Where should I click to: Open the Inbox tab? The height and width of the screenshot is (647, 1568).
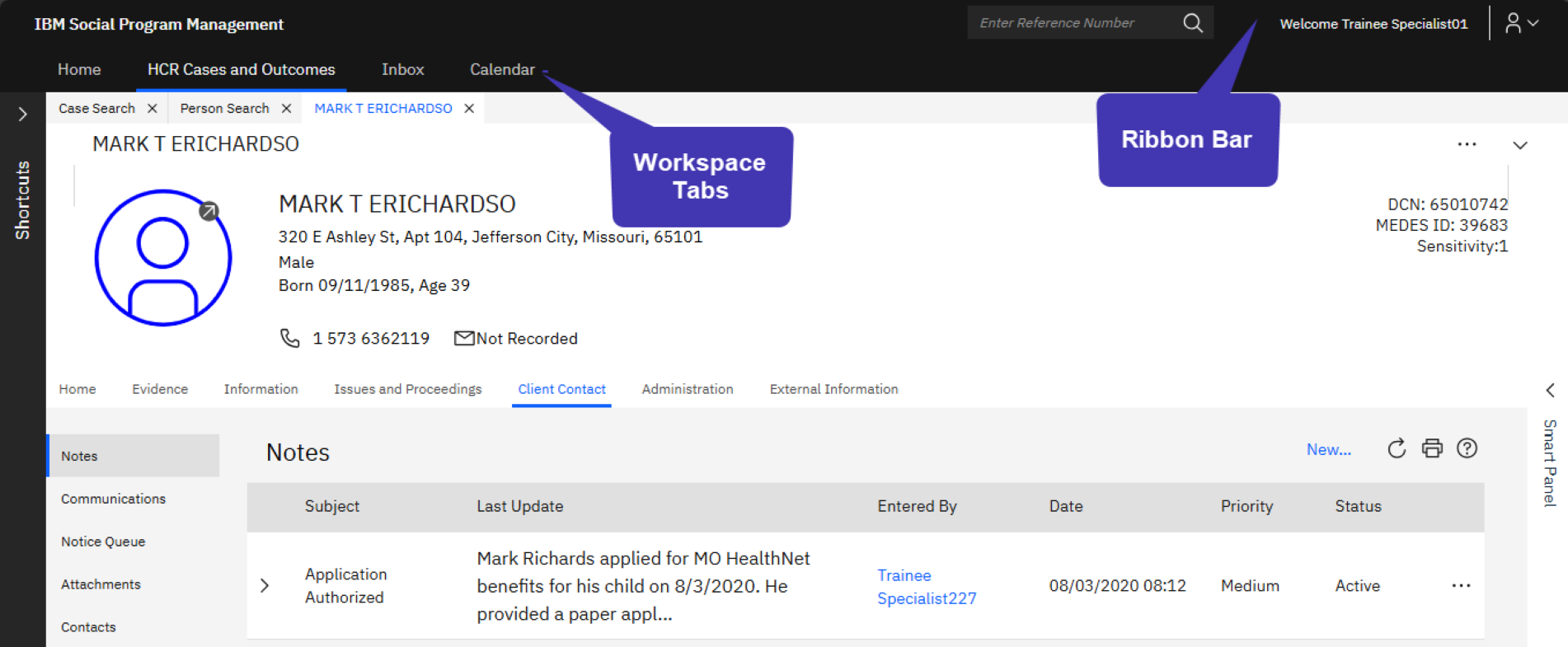click(402, 69)
